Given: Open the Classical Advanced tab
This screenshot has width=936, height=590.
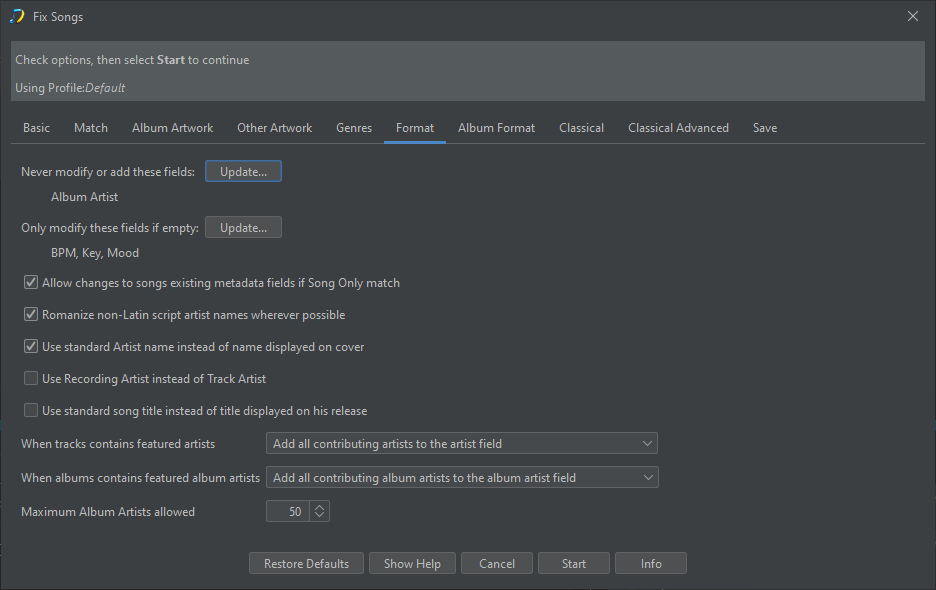Looking at the screenshot, I should point(678,128).
